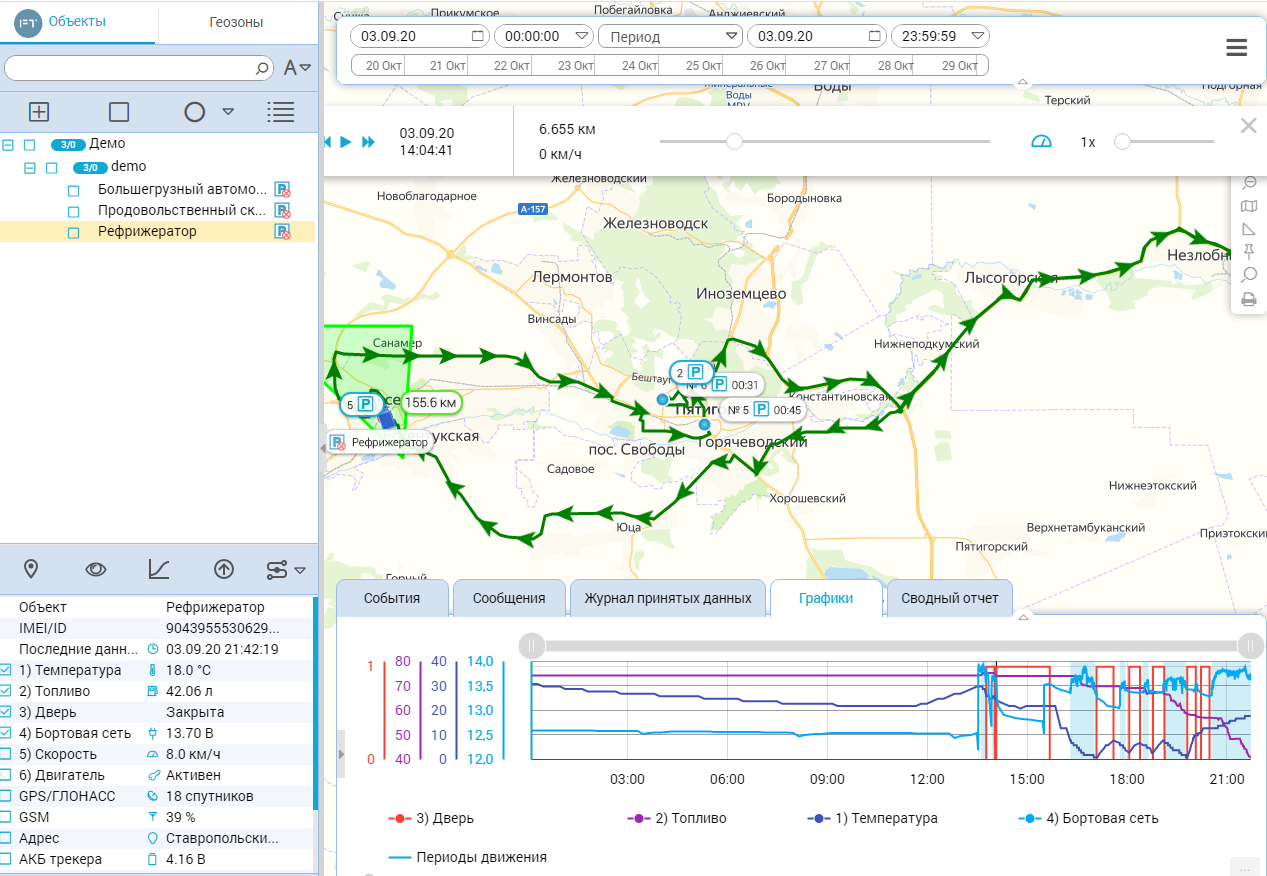This screenshot has width=1267, height=876.
Task: Open the Сообщения tab
Action: coord(509,598)
